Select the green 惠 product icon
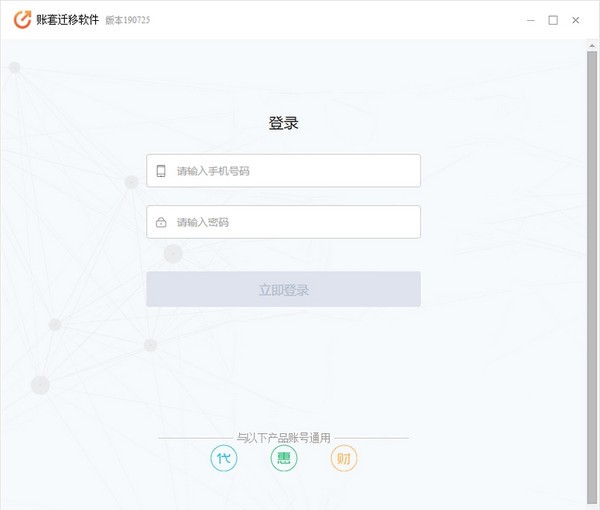 coord(284,459)
